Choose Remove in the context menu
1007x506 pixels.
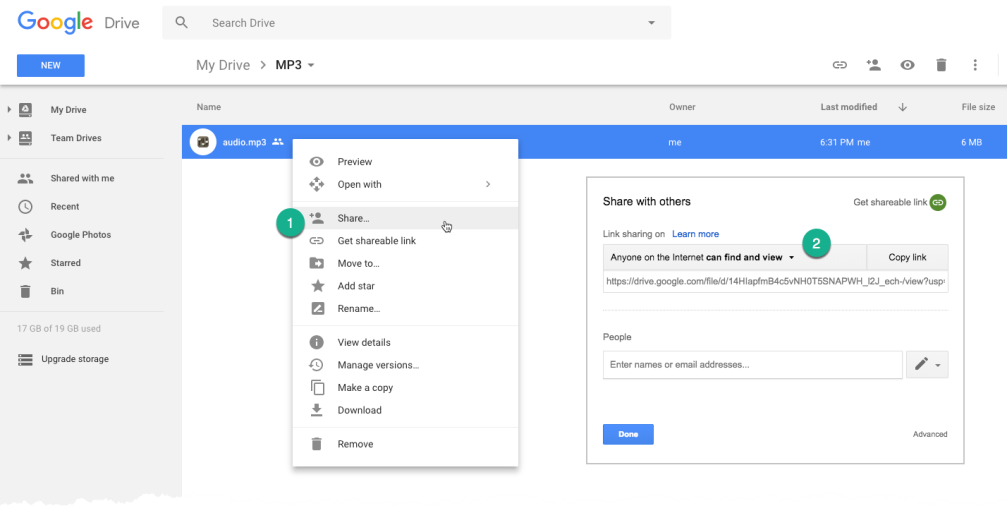click(x=405, y=444)
